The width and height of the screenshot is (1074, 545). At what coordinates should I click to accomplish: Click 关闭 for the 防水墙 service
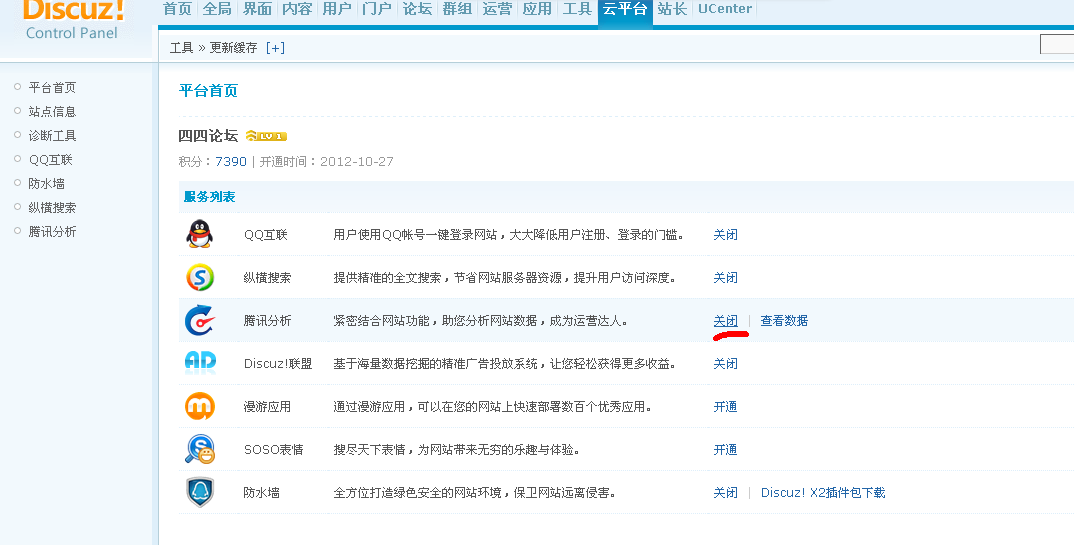click(x=725, y=492)
